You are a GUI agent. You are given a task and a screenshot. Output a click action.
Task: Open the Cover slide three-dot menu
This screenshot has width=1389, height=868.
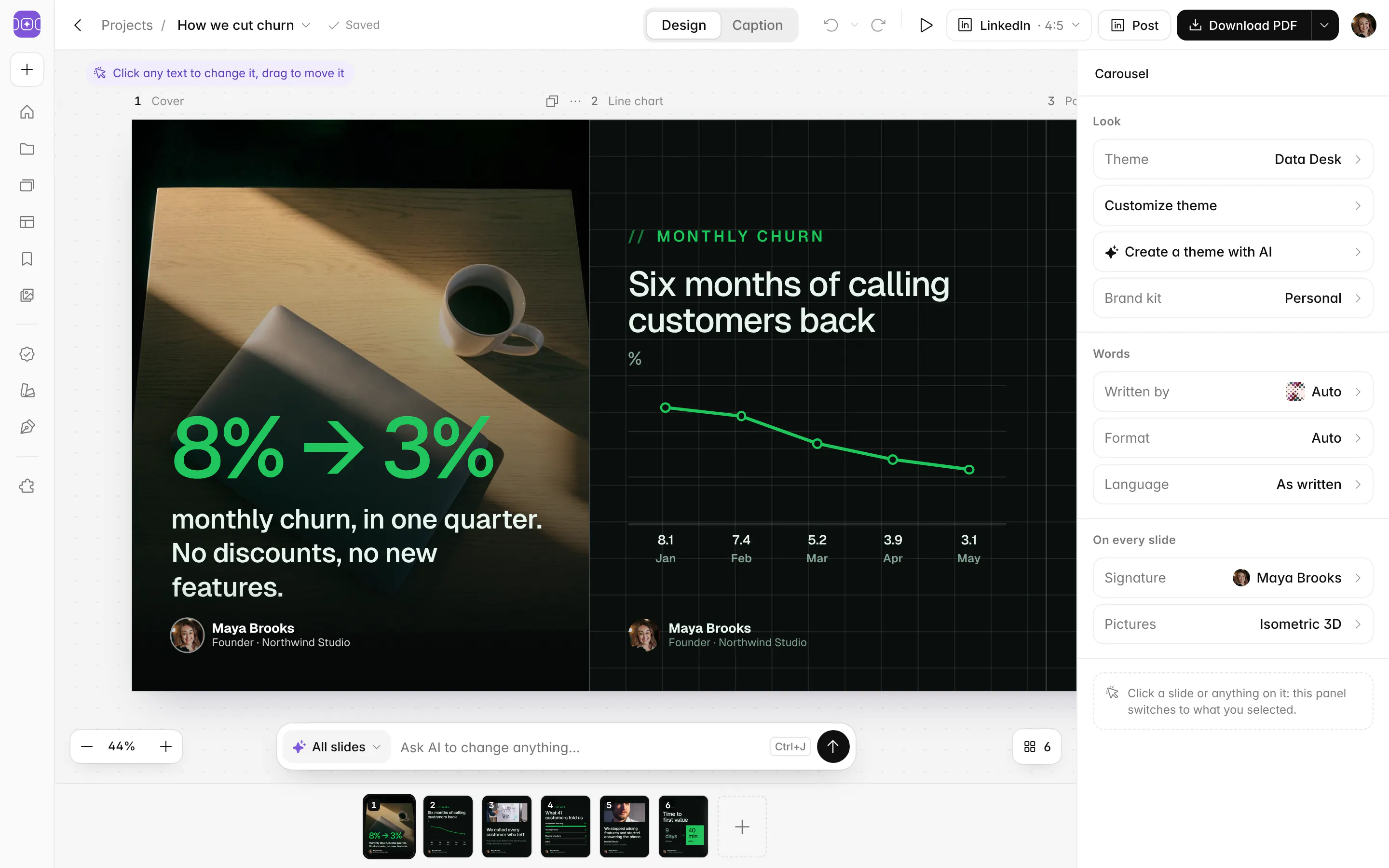click(x=575, y=101)
